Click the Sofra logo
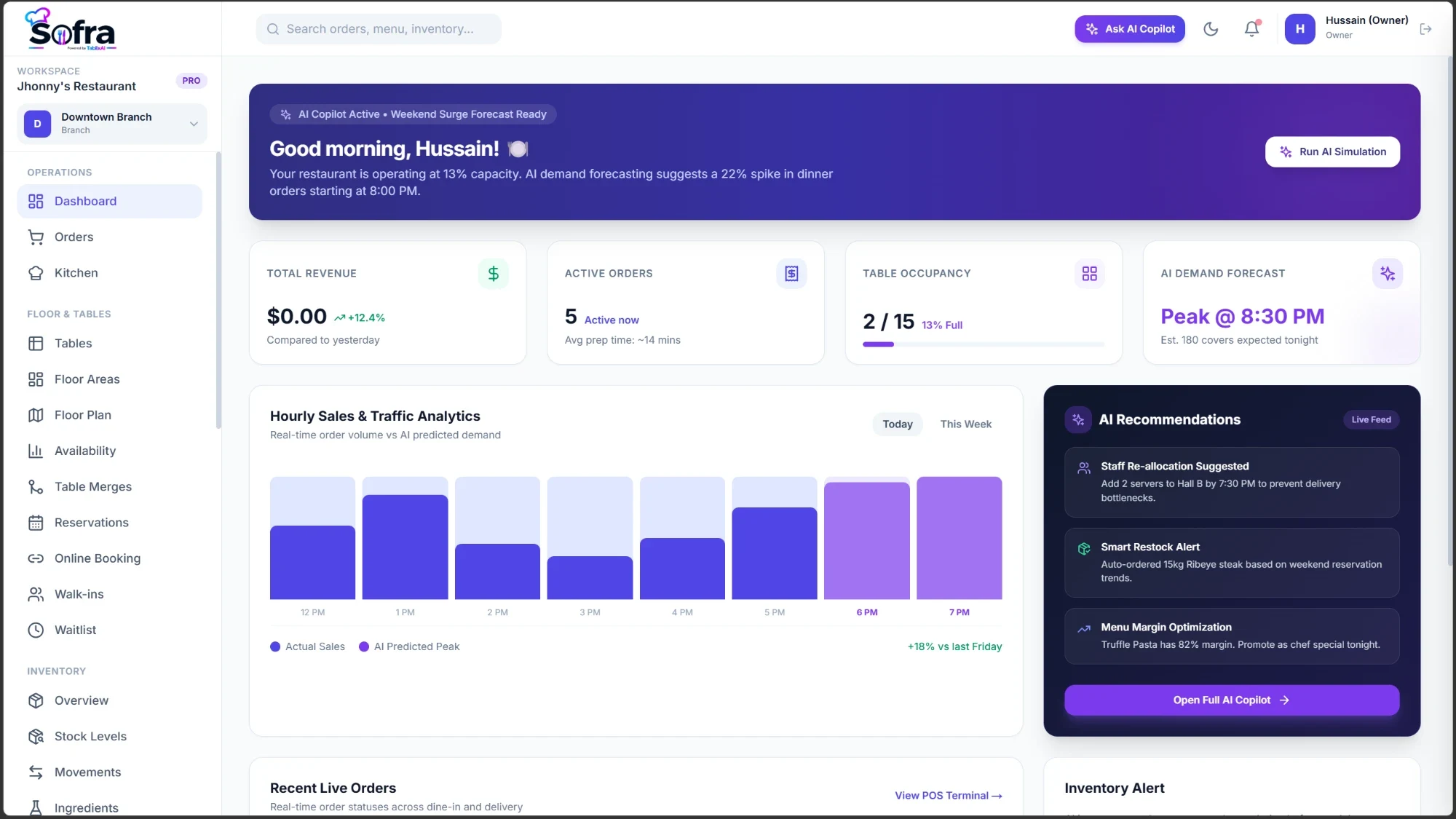Viewport: 1456px width, 819px height. coord(71,29)
